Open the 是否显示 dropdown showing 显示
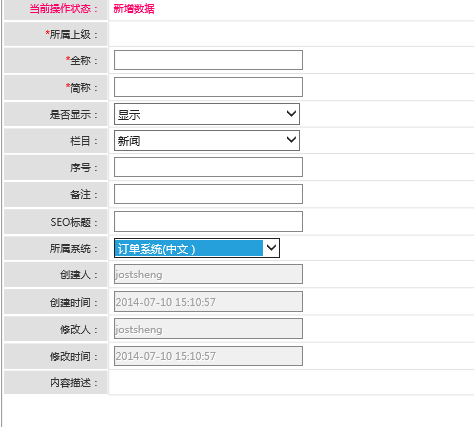Image resolution: width=474 pixels, height=427 pixels. [x=207, y=114]
